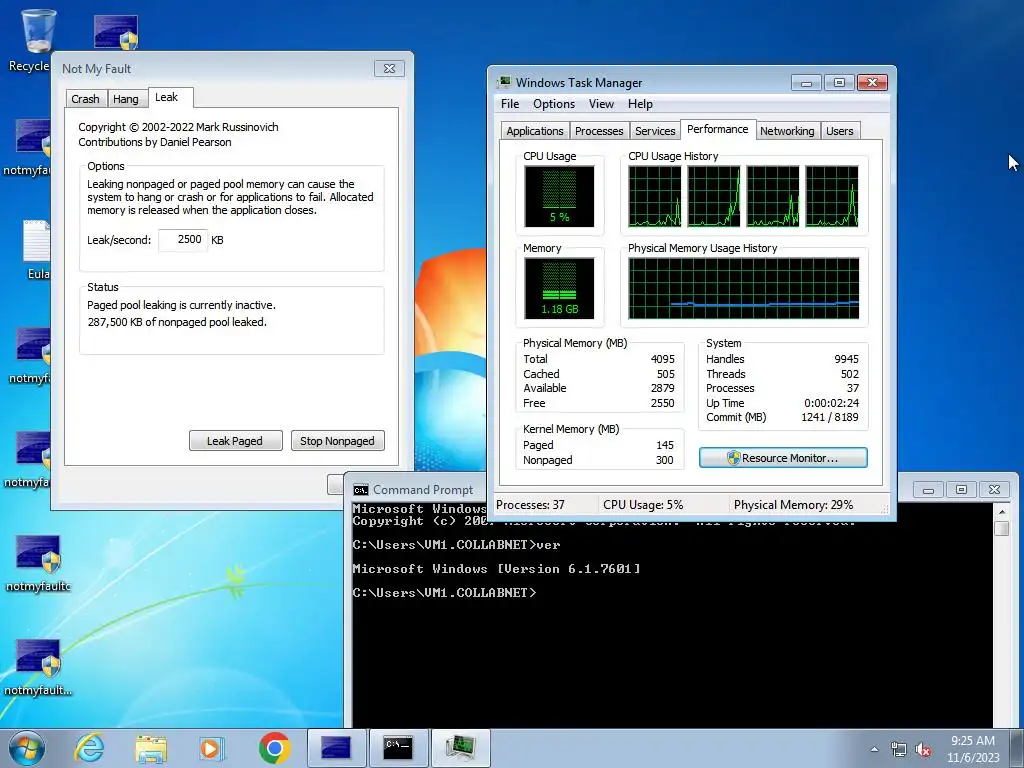Select the Task Manager Performance tab

tap(718, 129)
